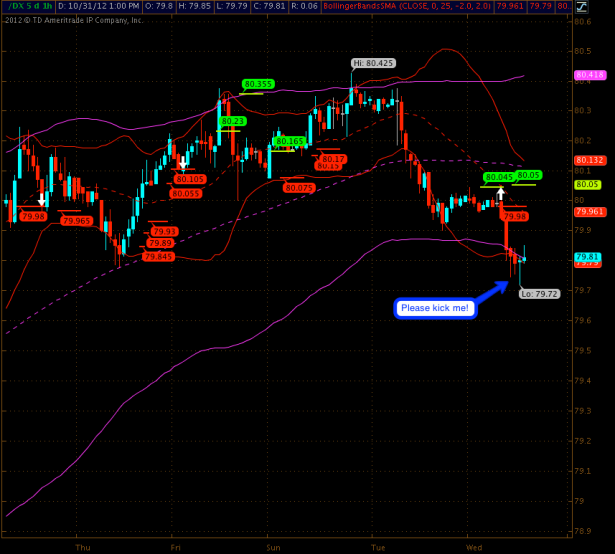Click the magenta 80.418 price axis tag
The image size is (615, 554).
pos(588,75)
